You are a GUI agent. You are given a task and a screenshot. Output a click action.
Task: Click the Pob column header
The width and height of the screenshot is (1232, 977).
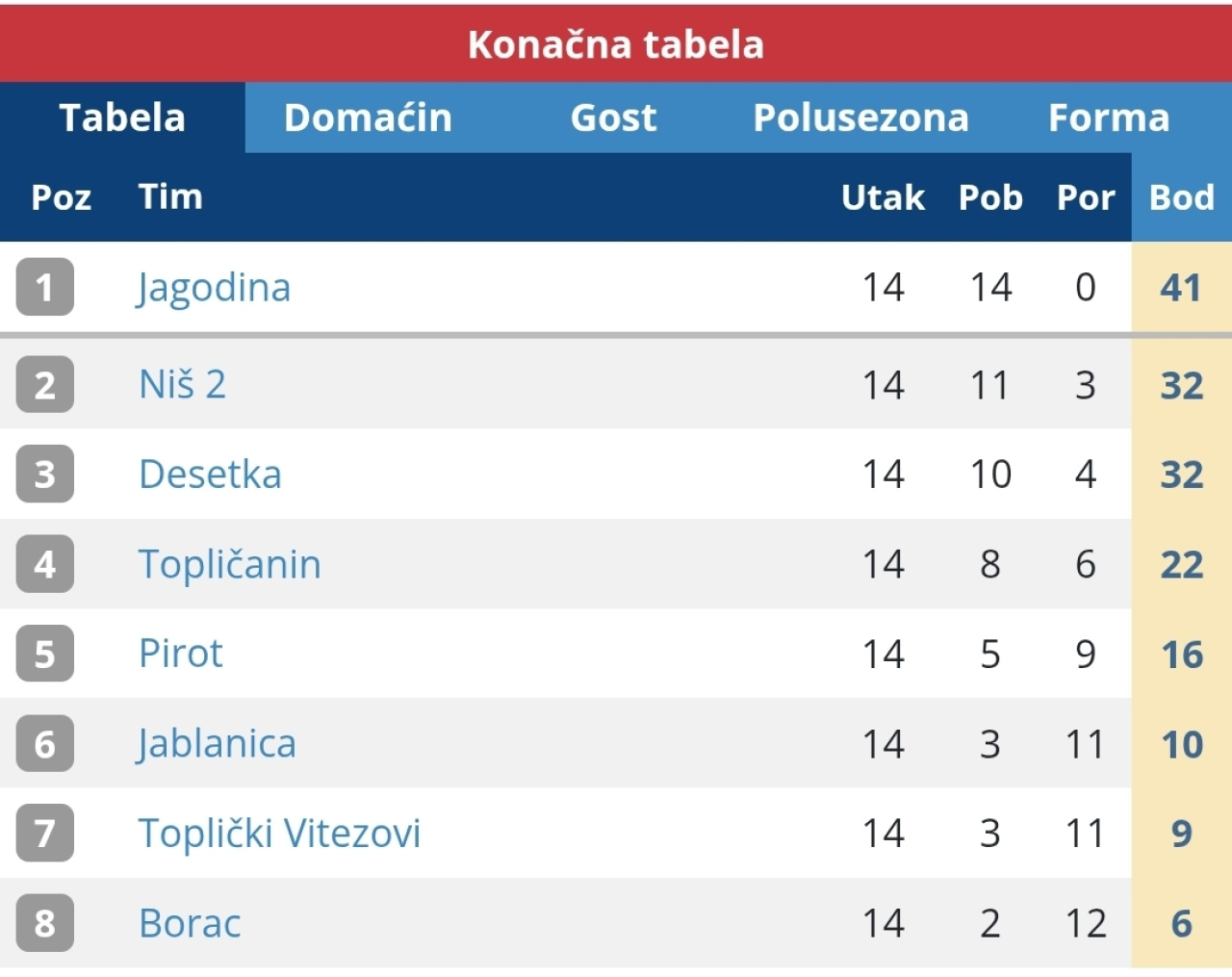point(989,197)
